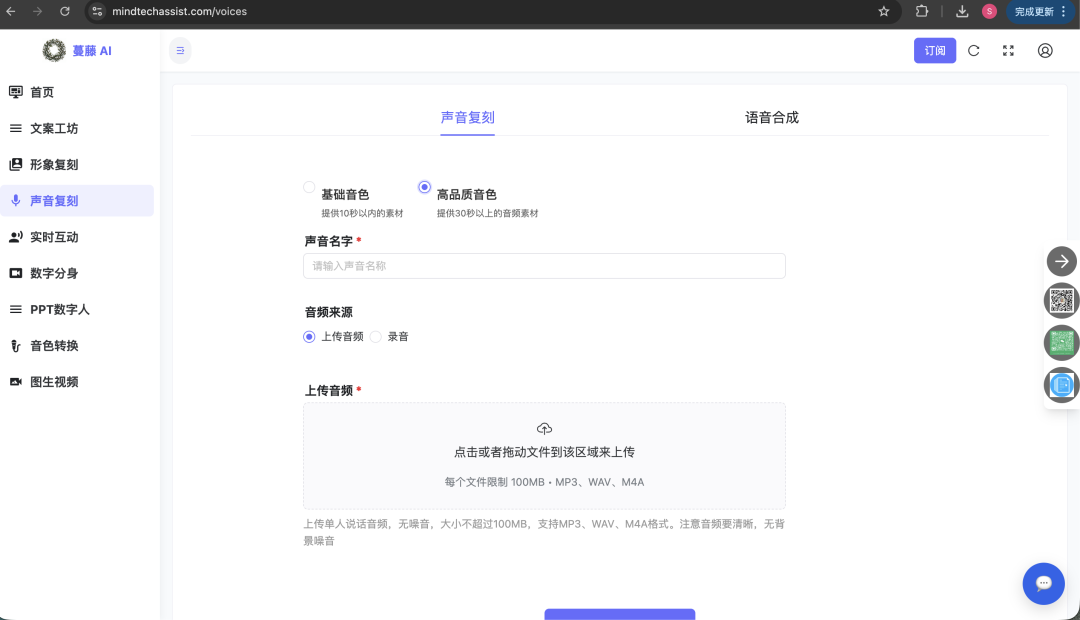Image resolution: width=1080 pixels, height=620 pixels.
Task: Expand the right-edge arrow panel
Action: click(1061, 261)
